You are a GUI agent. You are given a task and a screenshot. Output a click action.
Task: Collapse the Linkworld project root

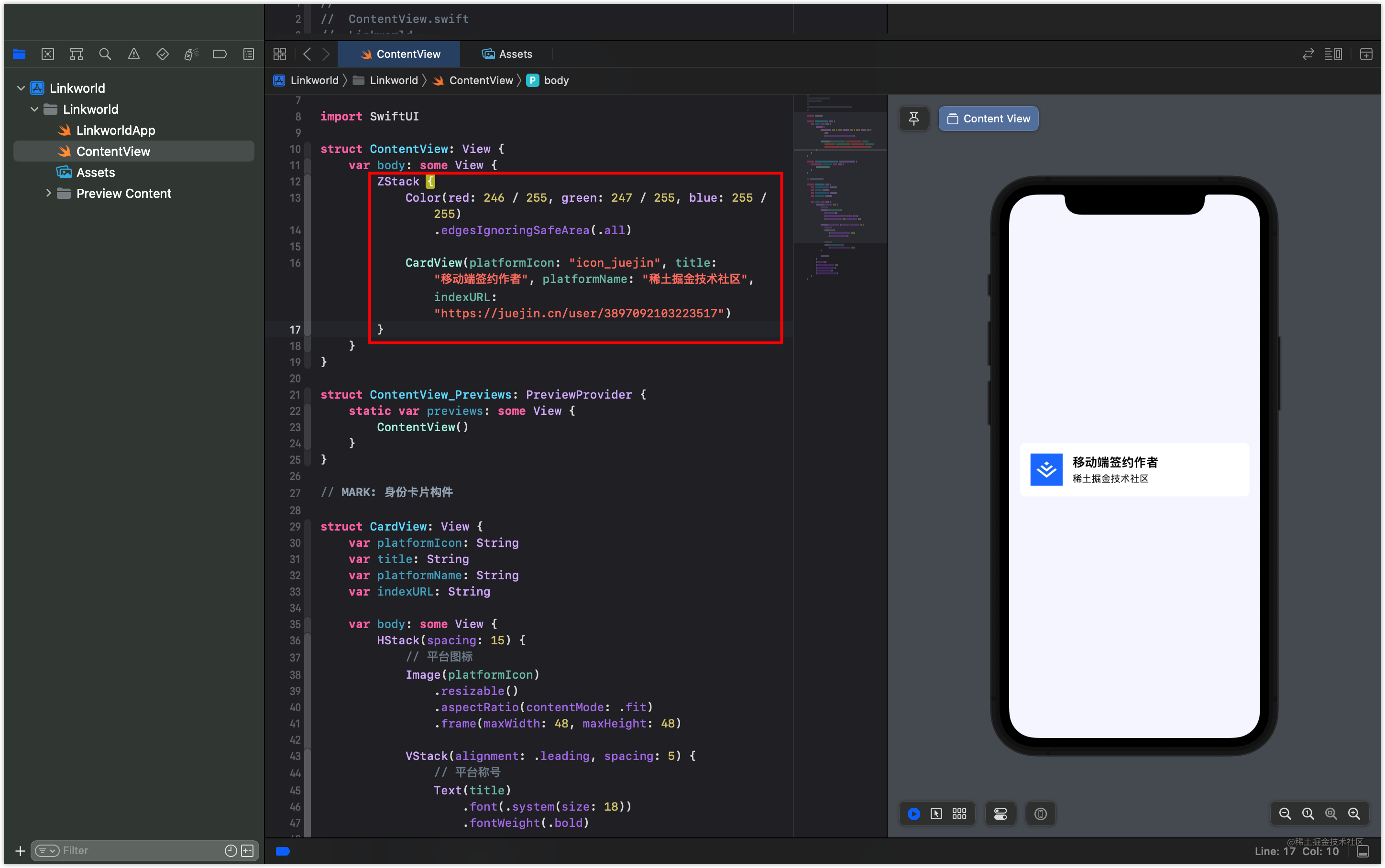pos(21,88)
